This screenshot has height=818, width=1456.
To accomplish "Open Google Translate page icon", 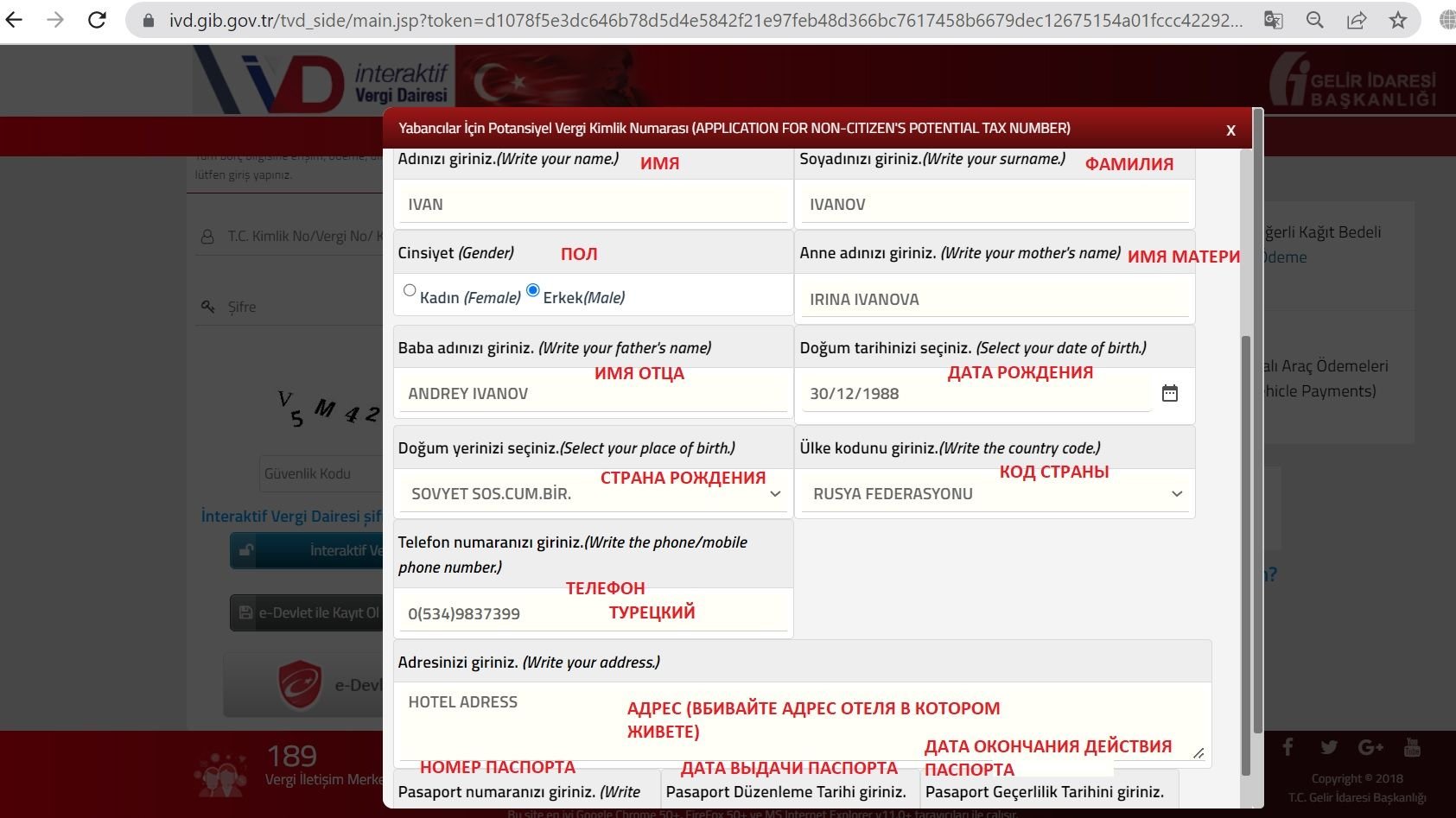I will coord(1273,20).
